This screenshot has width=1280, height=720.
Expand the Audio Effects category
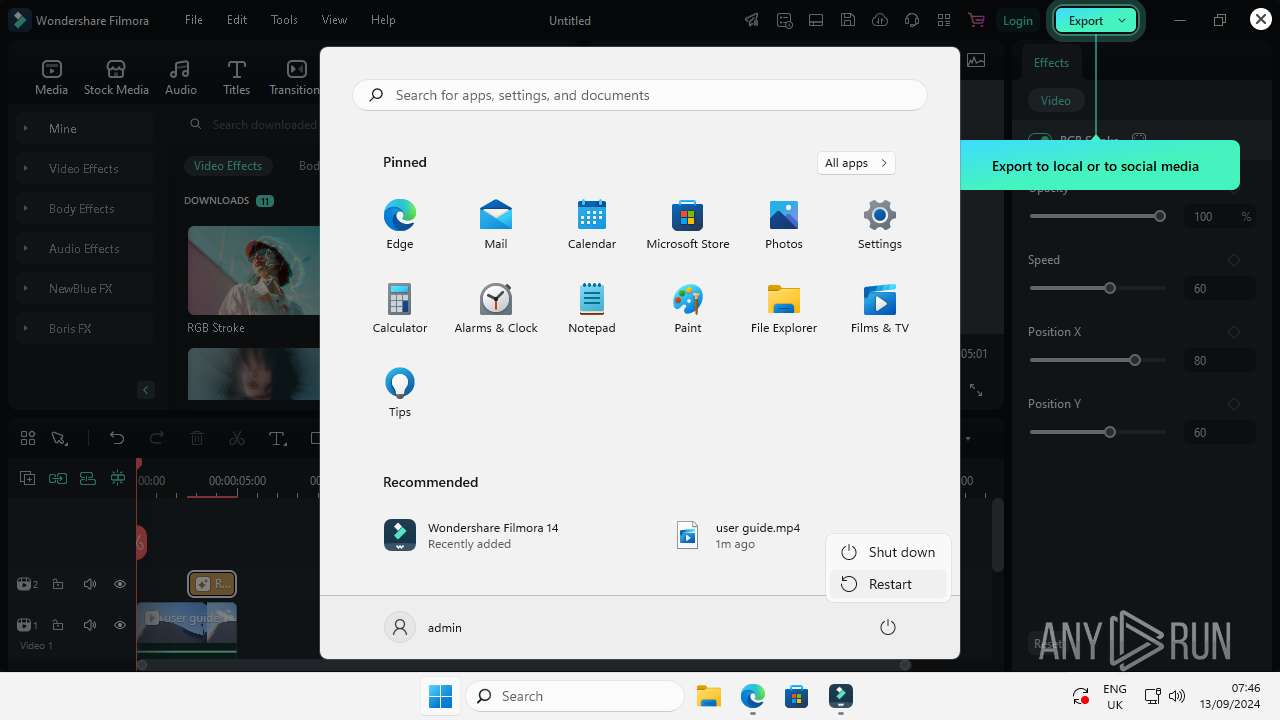26,248
